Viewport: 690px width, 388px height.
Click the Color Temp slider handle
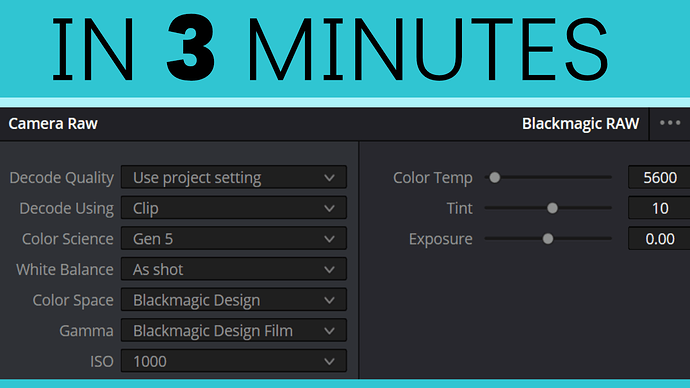click(495, 177)
